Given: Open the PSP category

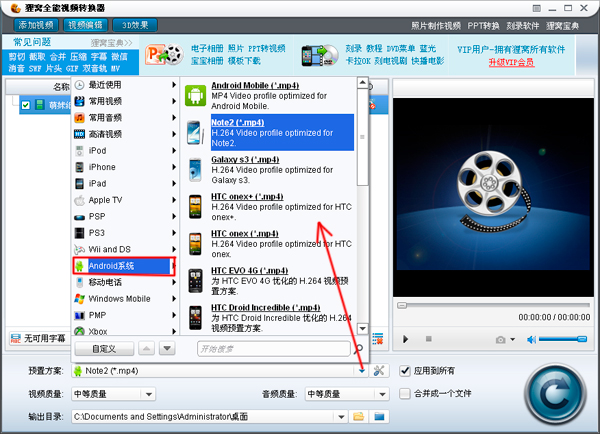Looking at the screenshot, I should point(125,216).
